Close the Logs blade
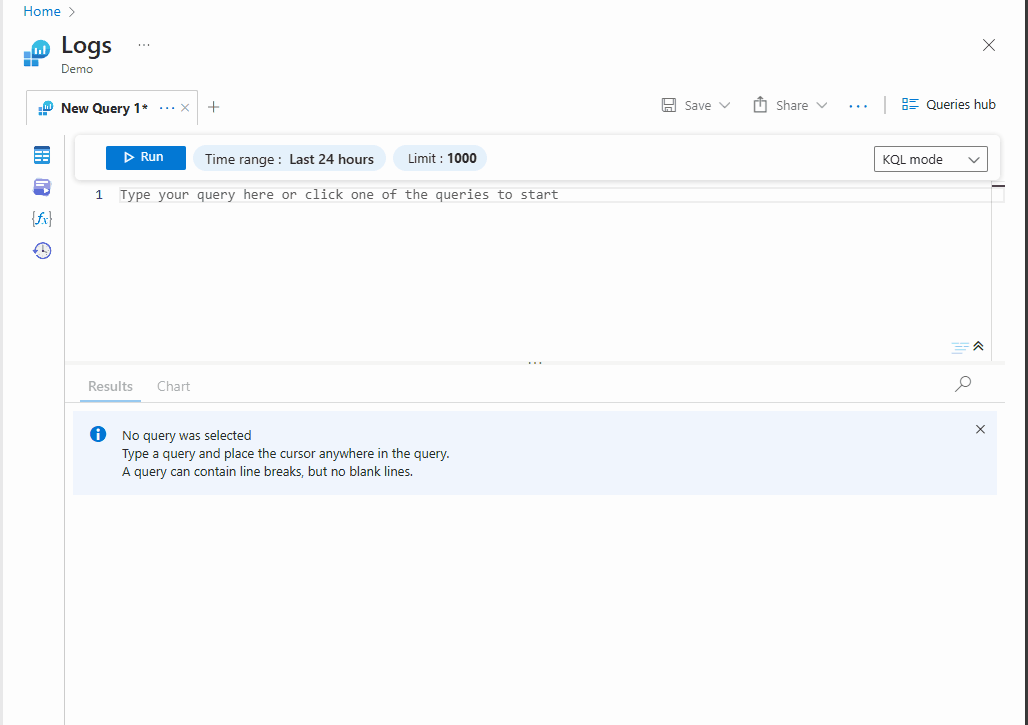This screenshot has width=1028, height=725. [989, 45]
